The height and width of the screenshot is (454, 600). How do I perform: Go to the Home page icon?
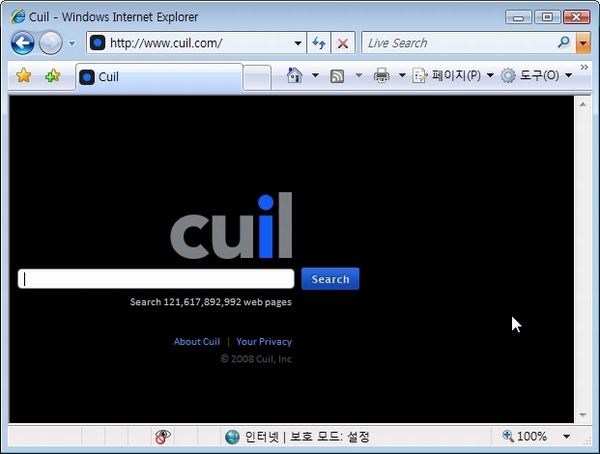294,75
